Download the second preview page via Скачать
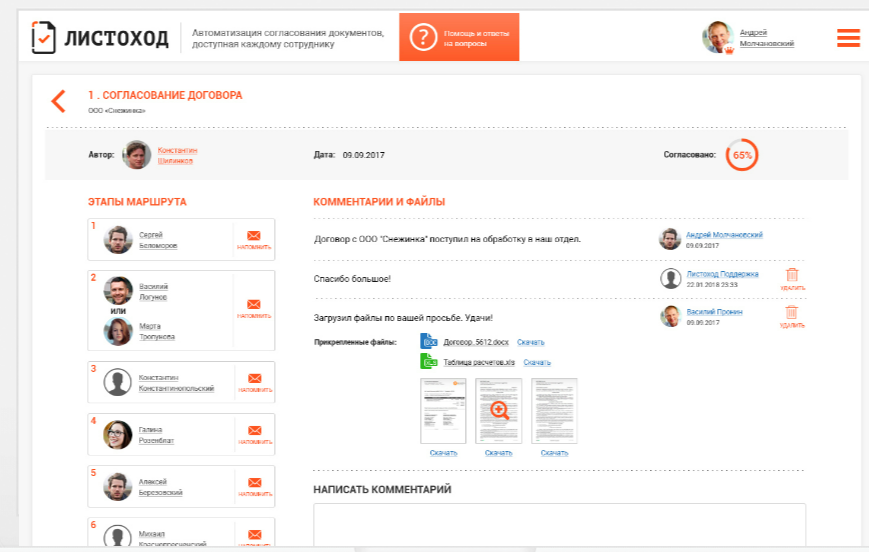Image resolution: width=869 pixels, height=552 pixels. (499, 453)
